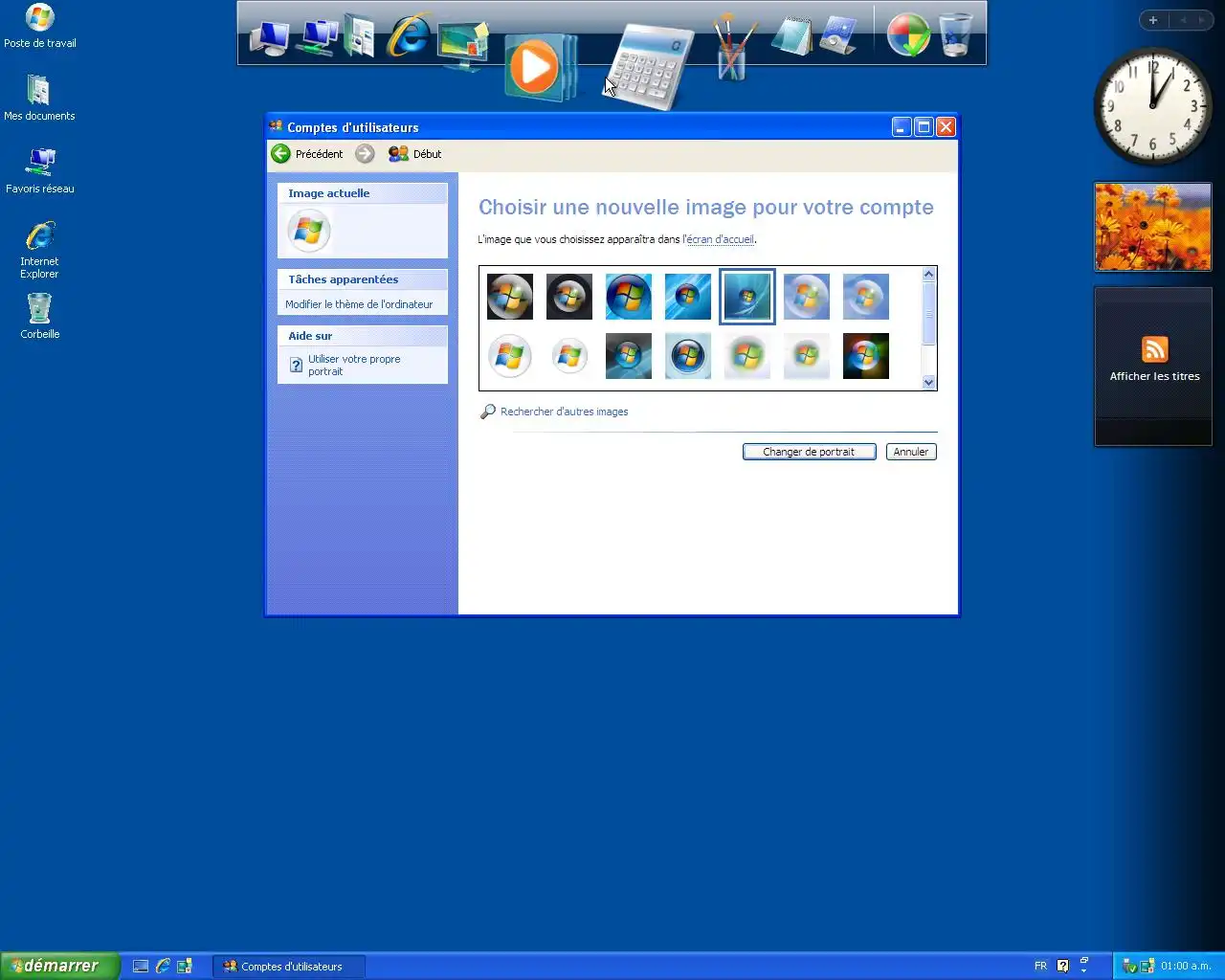
Task: Click the RSS feed icon in sidebar gadget
Action: tap(1154, 349)
